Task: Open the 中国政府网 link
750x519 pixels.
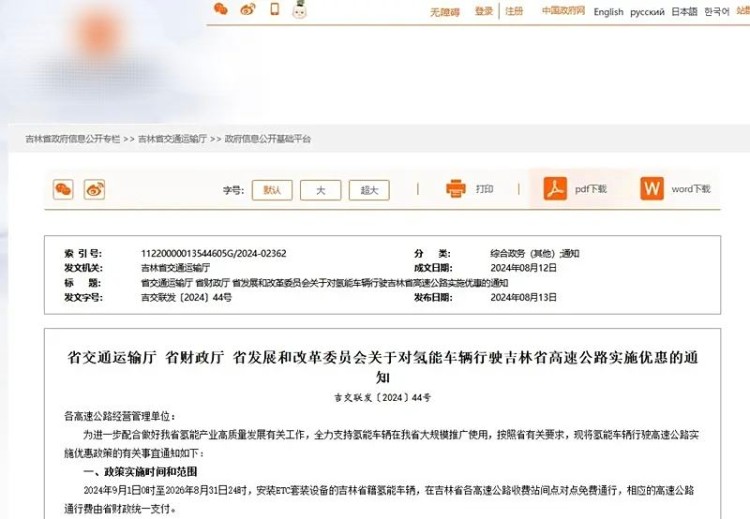Action: [561, 11]
